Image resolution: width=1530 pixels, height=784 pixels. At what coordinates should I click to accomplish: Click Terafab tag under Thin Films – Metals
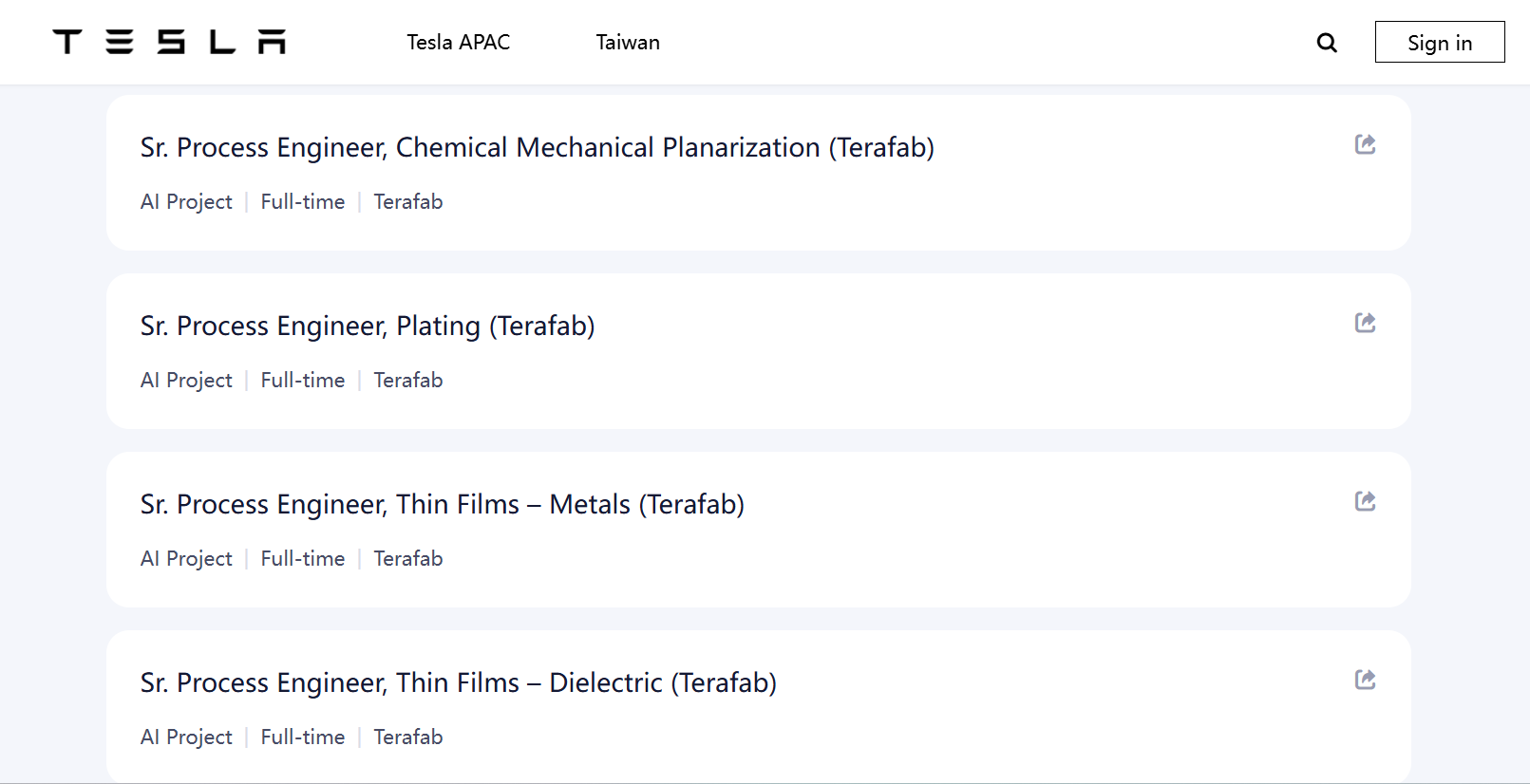pyautogui.click(x=408, y=559)
